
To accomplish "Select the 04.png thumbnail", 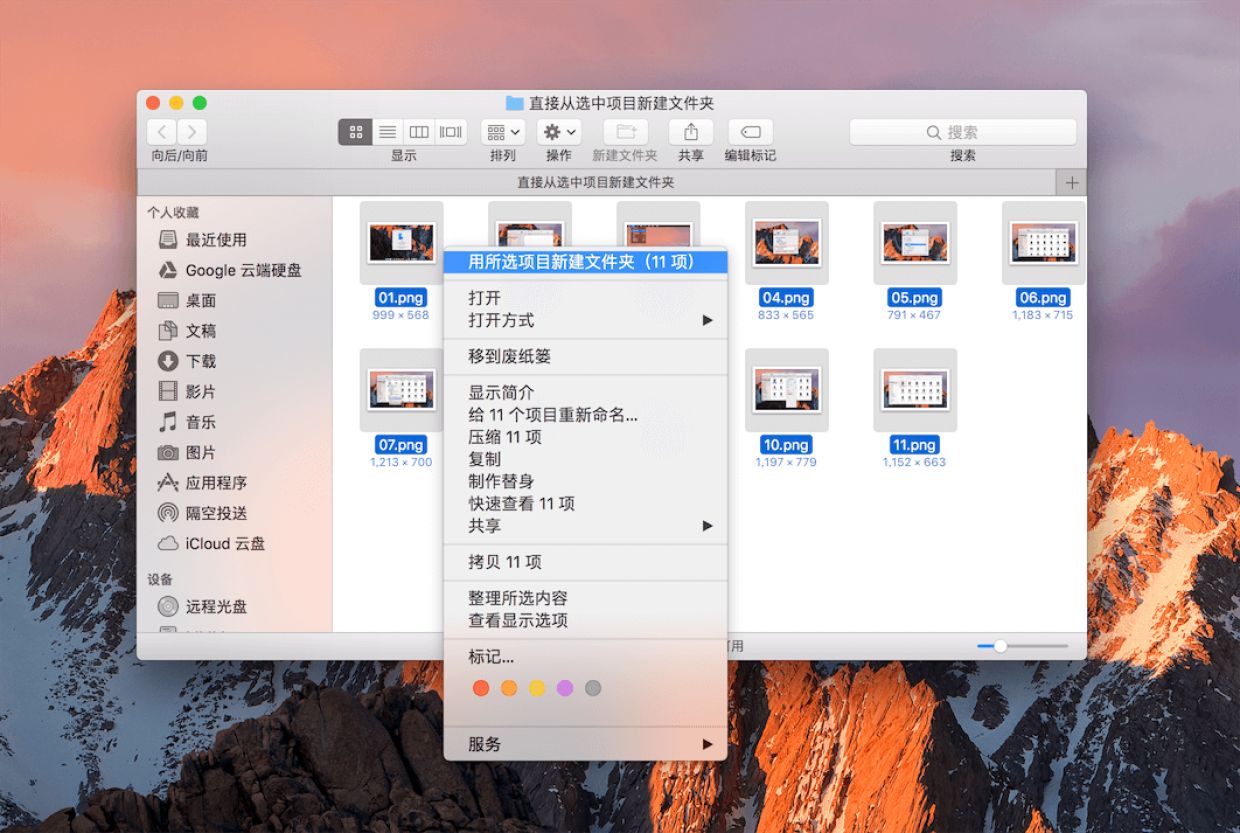I will tap(786, 243).
